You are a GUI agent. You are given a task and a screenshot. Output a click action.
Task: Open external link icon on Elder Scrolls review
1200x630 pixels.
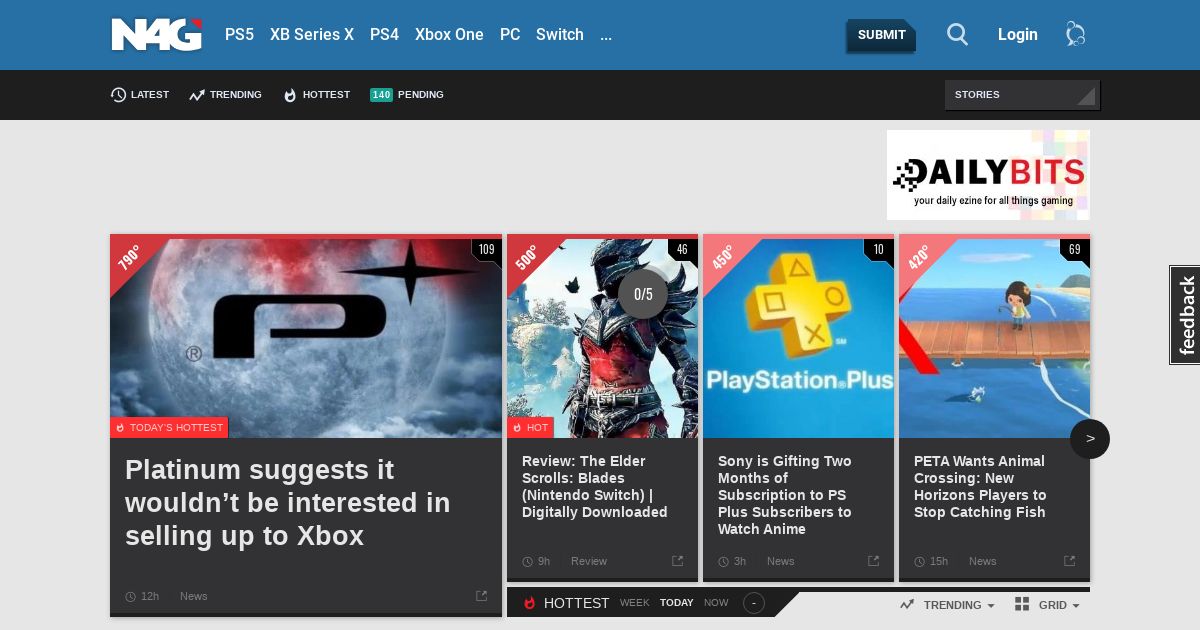[x=677, y=561]
